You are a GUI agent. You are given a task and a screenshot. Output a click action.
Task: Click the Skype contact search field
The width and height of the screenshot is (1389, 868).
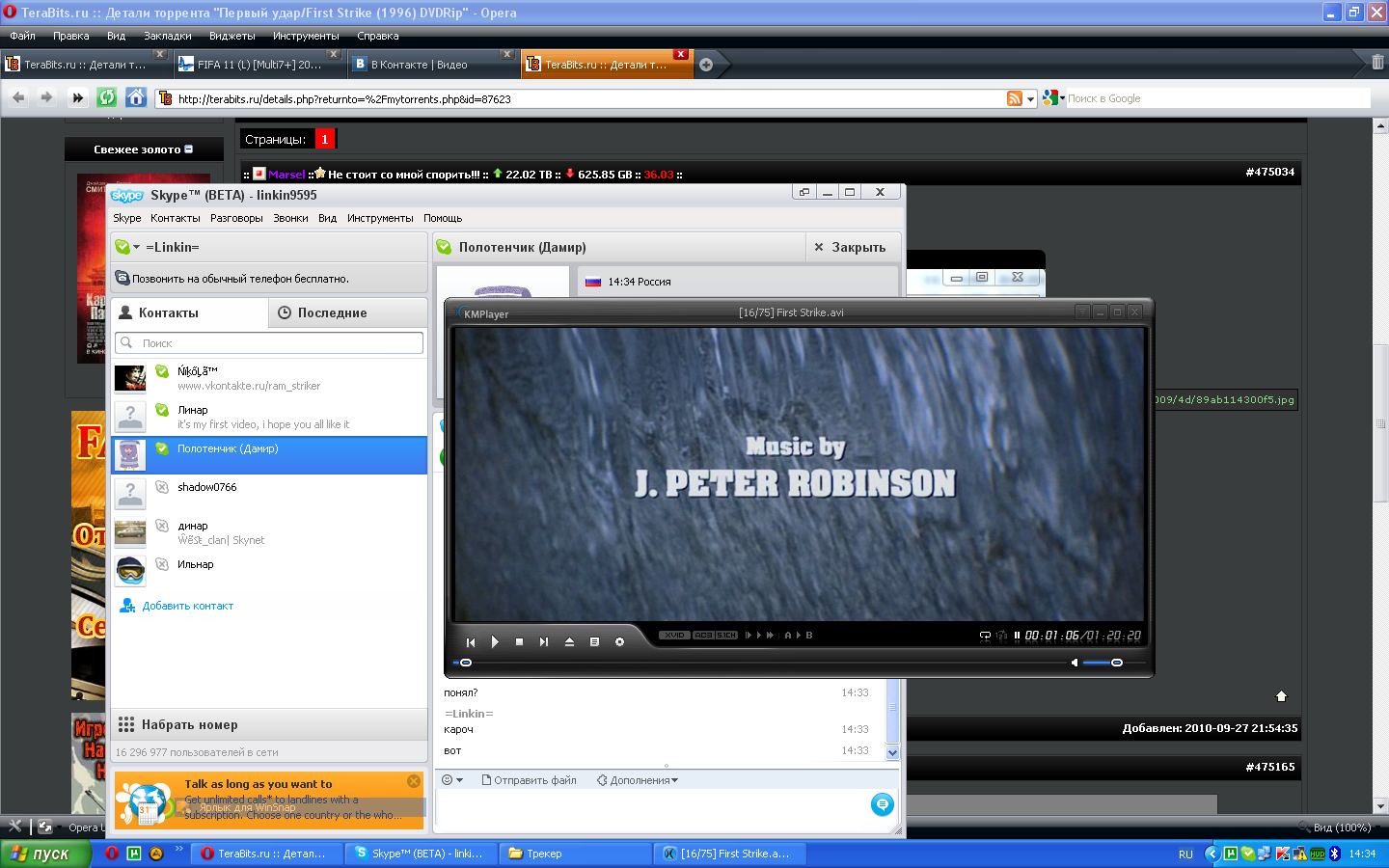269,343
